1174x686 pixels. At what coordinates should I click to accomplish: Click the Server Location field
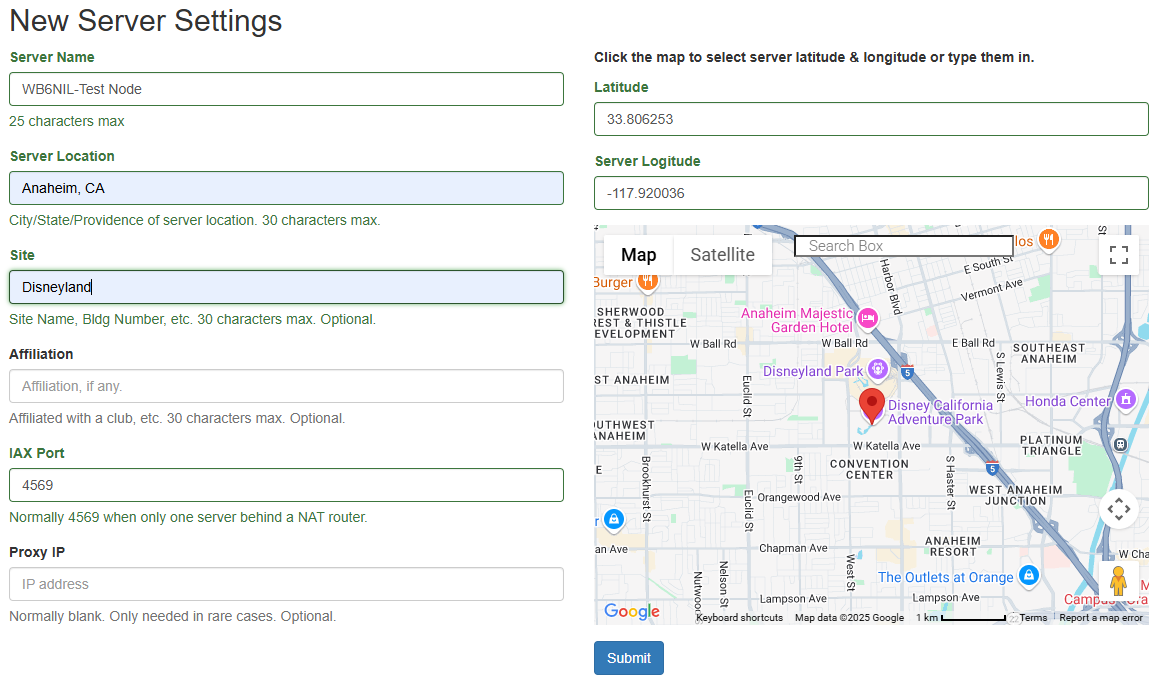tap(286, 188)
